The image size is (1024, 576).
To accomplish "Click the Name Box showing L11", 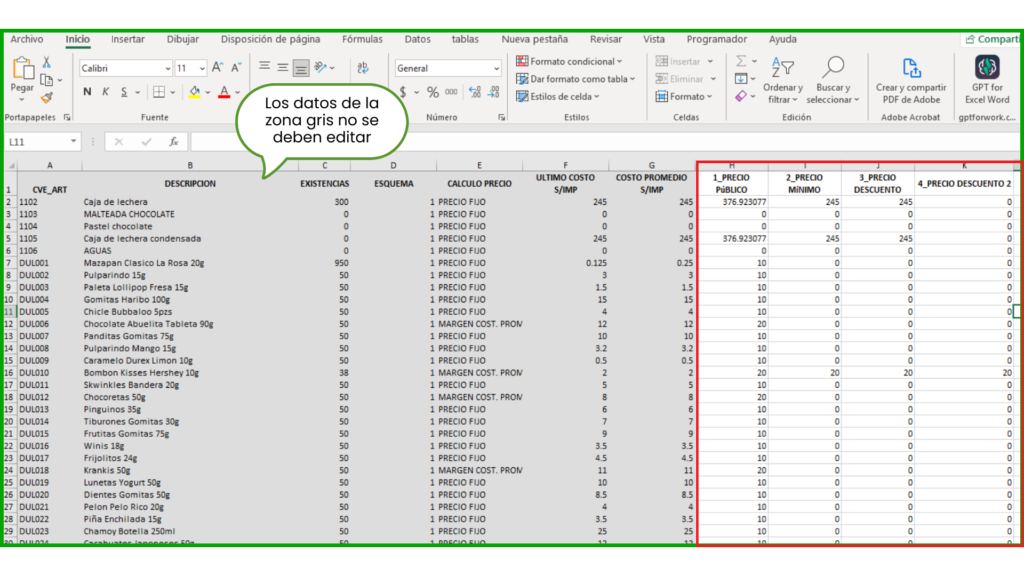I will 40,142.
